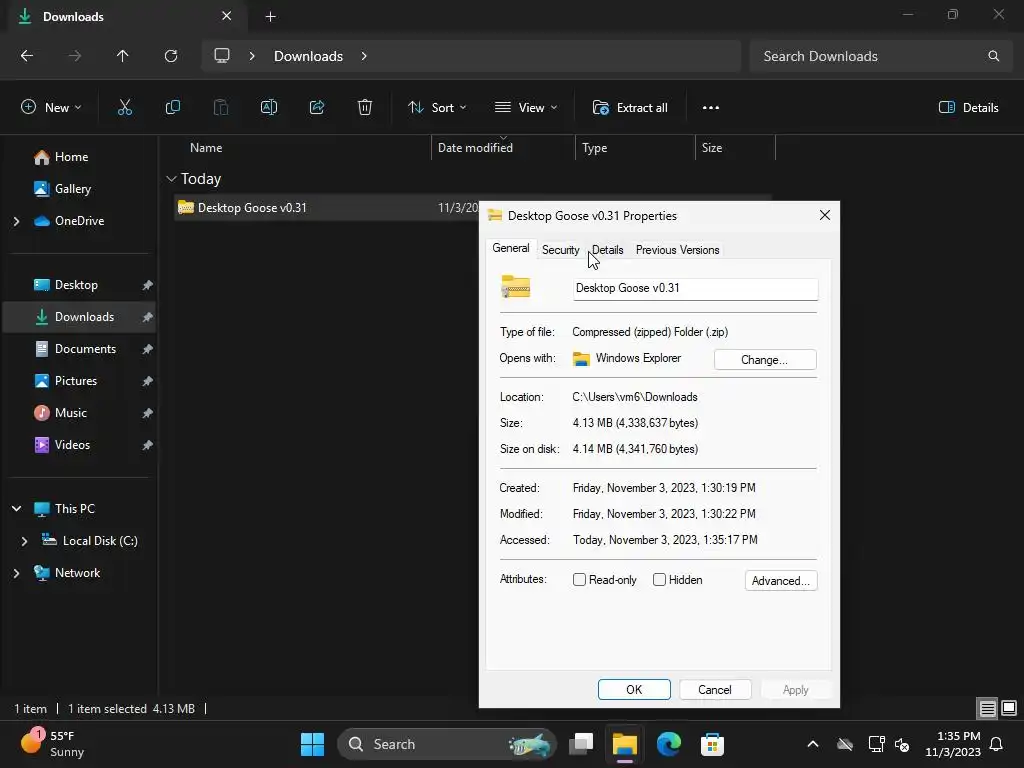1024x768 pixels.
Task: Open the View dropdown menu
Action: coord(526,108)
